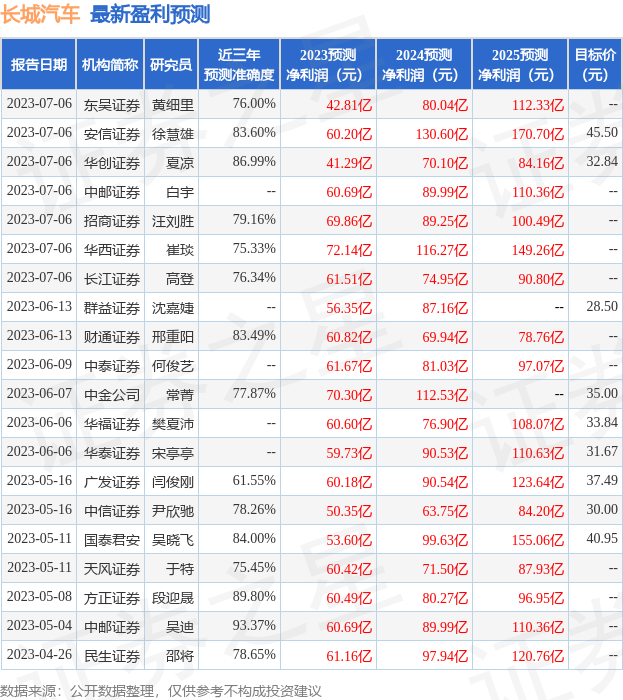
Task: Click target price 35.00
Action: [x=602, y=393]
